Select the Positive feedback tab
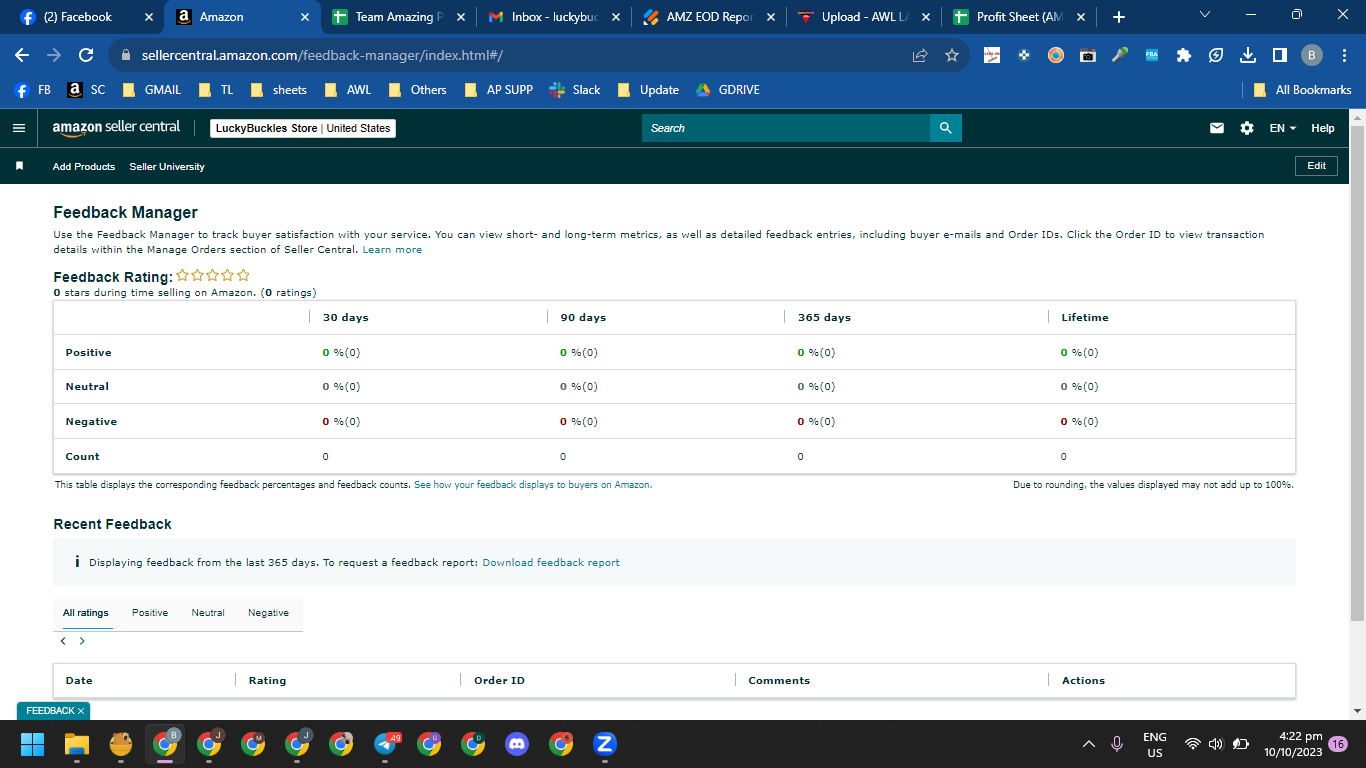The height and width of the screenshot is (768, 1366). (150, 613)
